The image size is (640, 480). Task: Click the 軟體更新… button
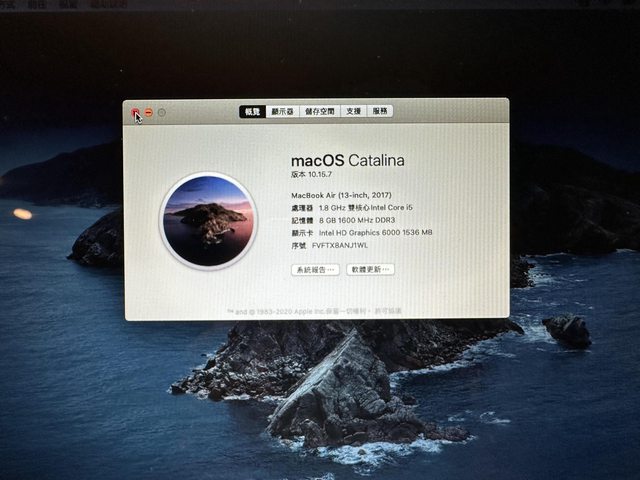(x=370, y=270)
